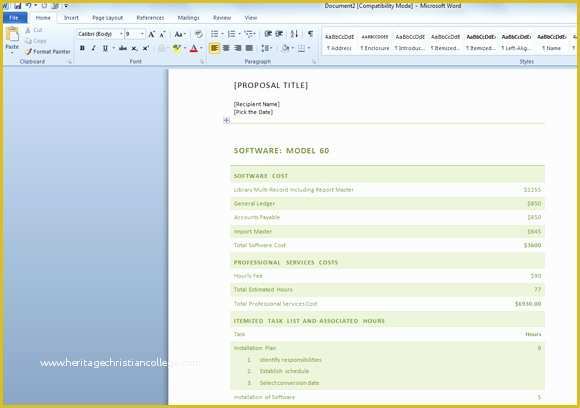
Task: Open the Customize Quick Access Toolbar arrow
Action: [66, 6]
